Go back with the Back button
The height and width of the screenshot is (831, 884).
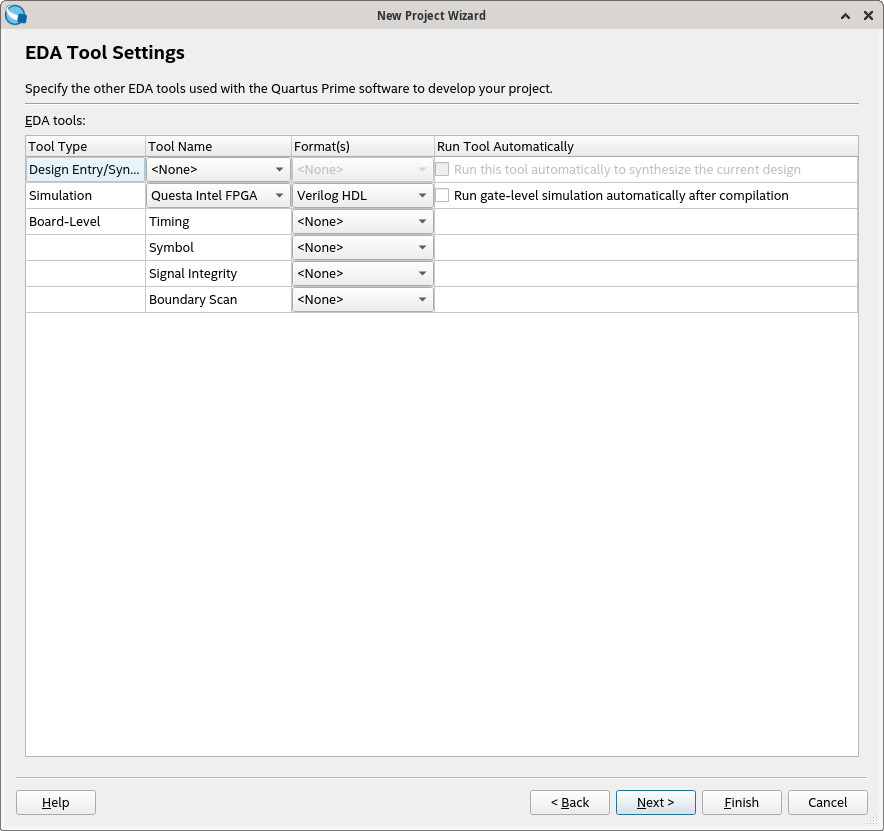(x=569, y=802)
